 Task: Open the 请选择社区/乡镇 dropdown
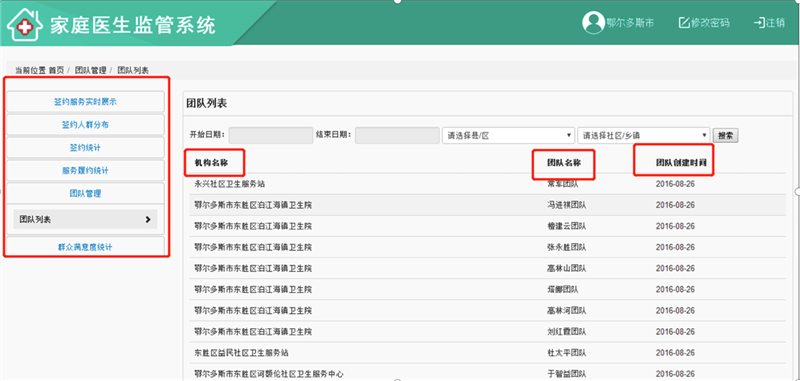(x=644, y=135)
